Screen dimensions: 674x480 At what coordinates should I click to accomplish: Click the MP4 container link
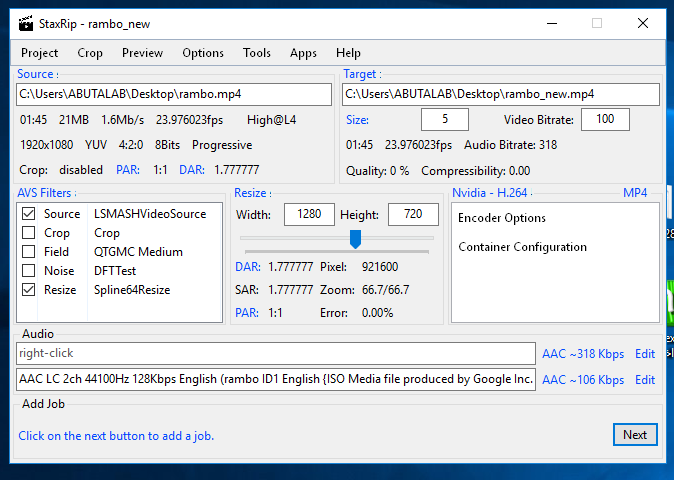point(635,192)
